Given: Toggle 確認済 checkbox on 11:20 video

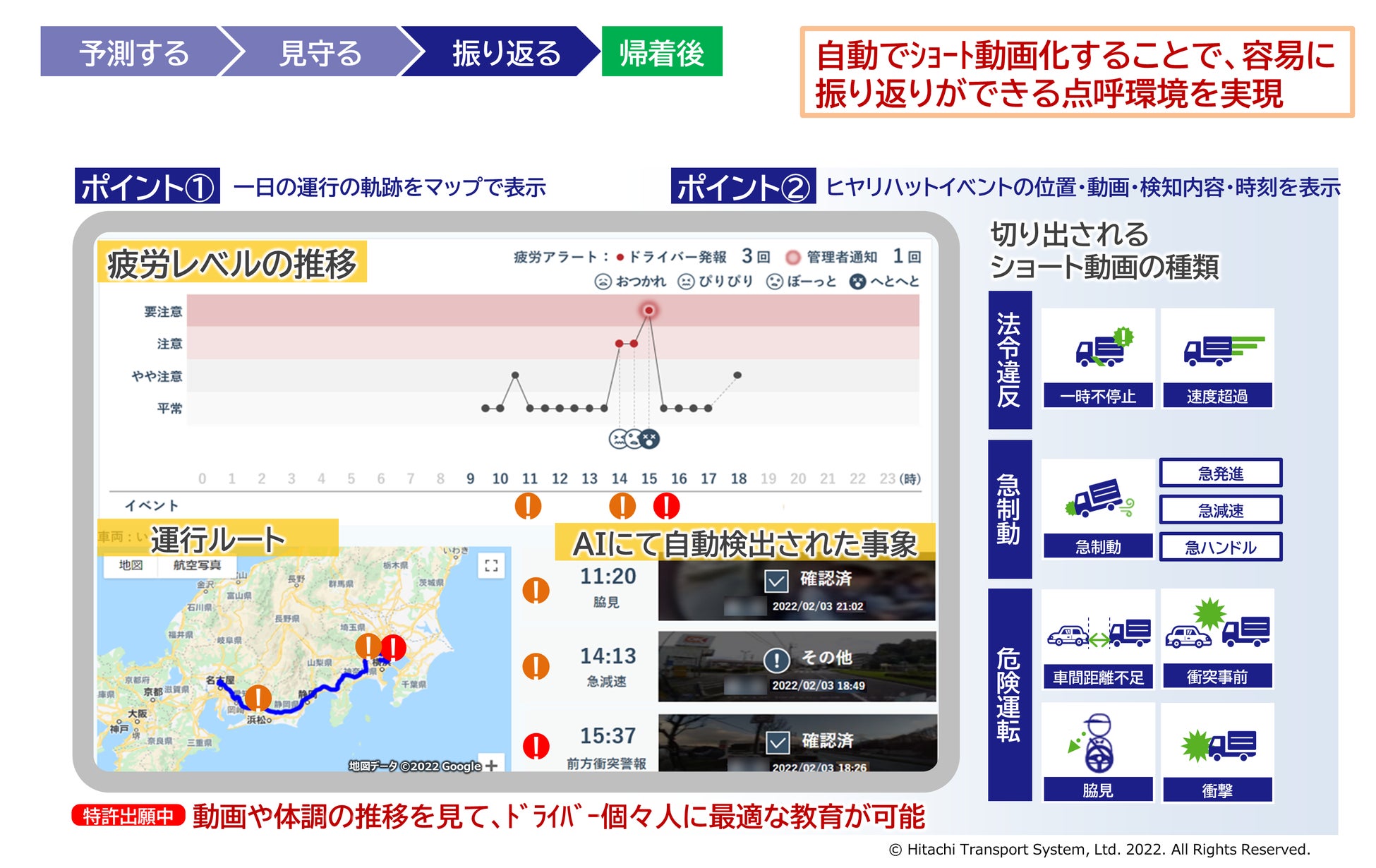Looking at the screenshot, I should click(x=776, y=581).
